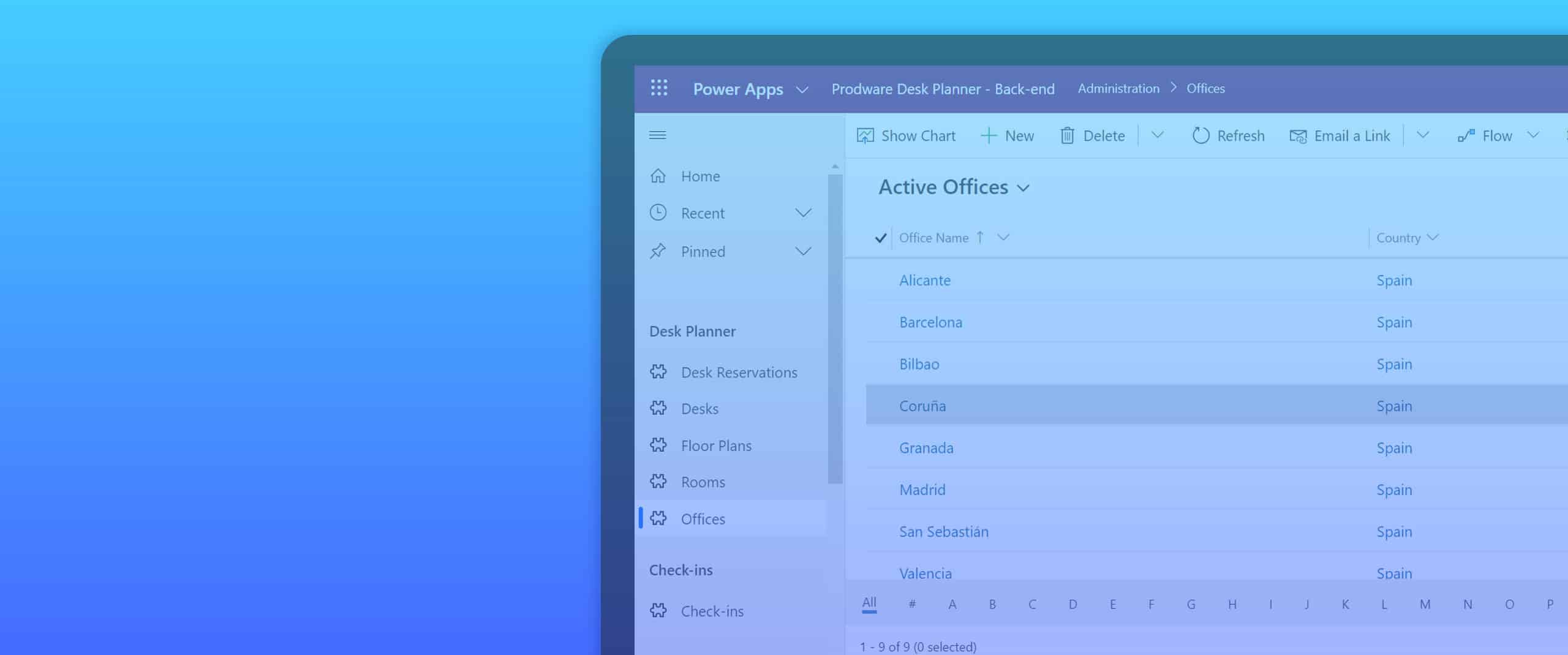Open the Valencia office record
This screenshot has height=655, width=1568.
point(925,574)
